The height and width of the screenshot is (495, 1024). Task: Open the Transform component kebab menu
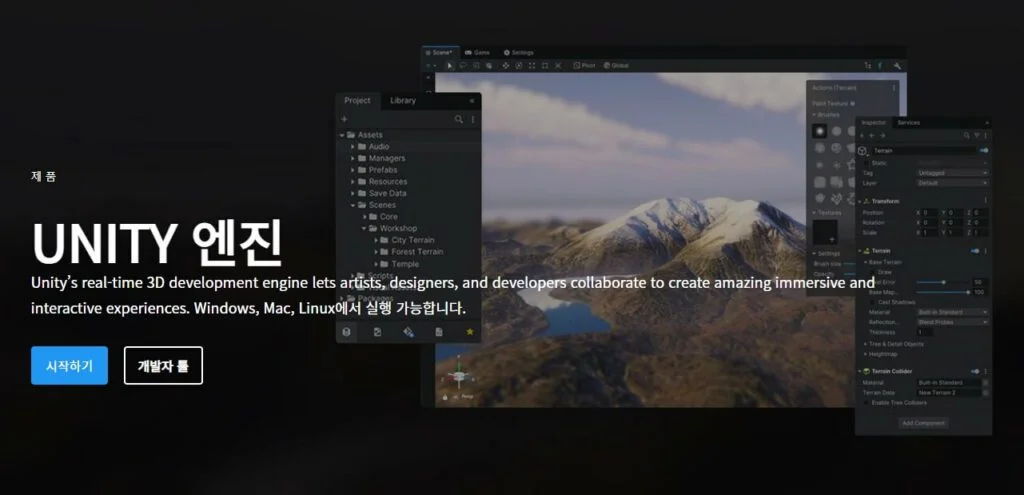(985, 200)
